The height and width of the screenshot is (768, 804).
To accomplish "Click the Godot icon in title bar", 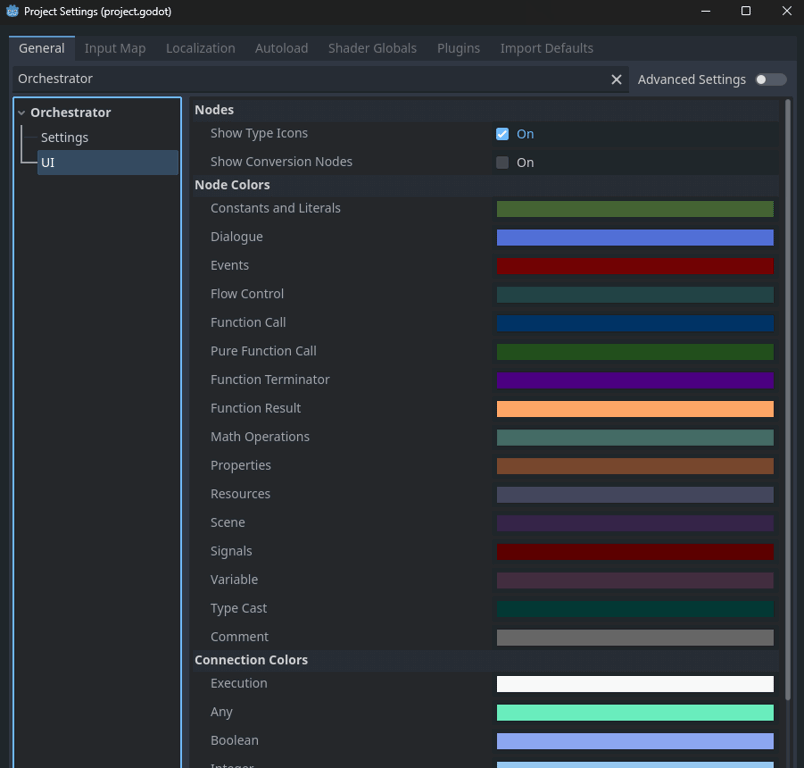I will click(x=12, y=11).
